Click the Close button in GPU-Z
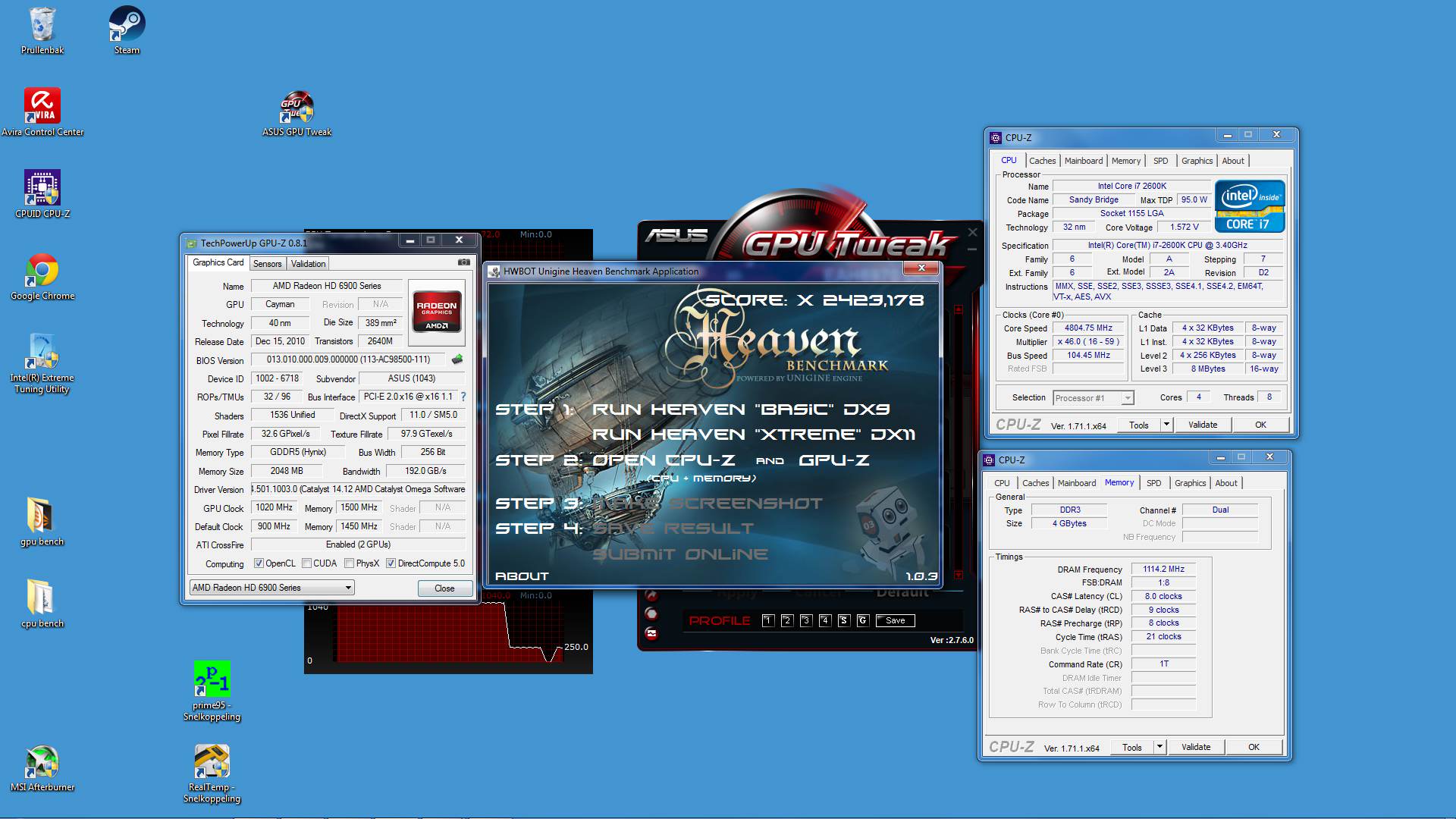 [444, 588]
